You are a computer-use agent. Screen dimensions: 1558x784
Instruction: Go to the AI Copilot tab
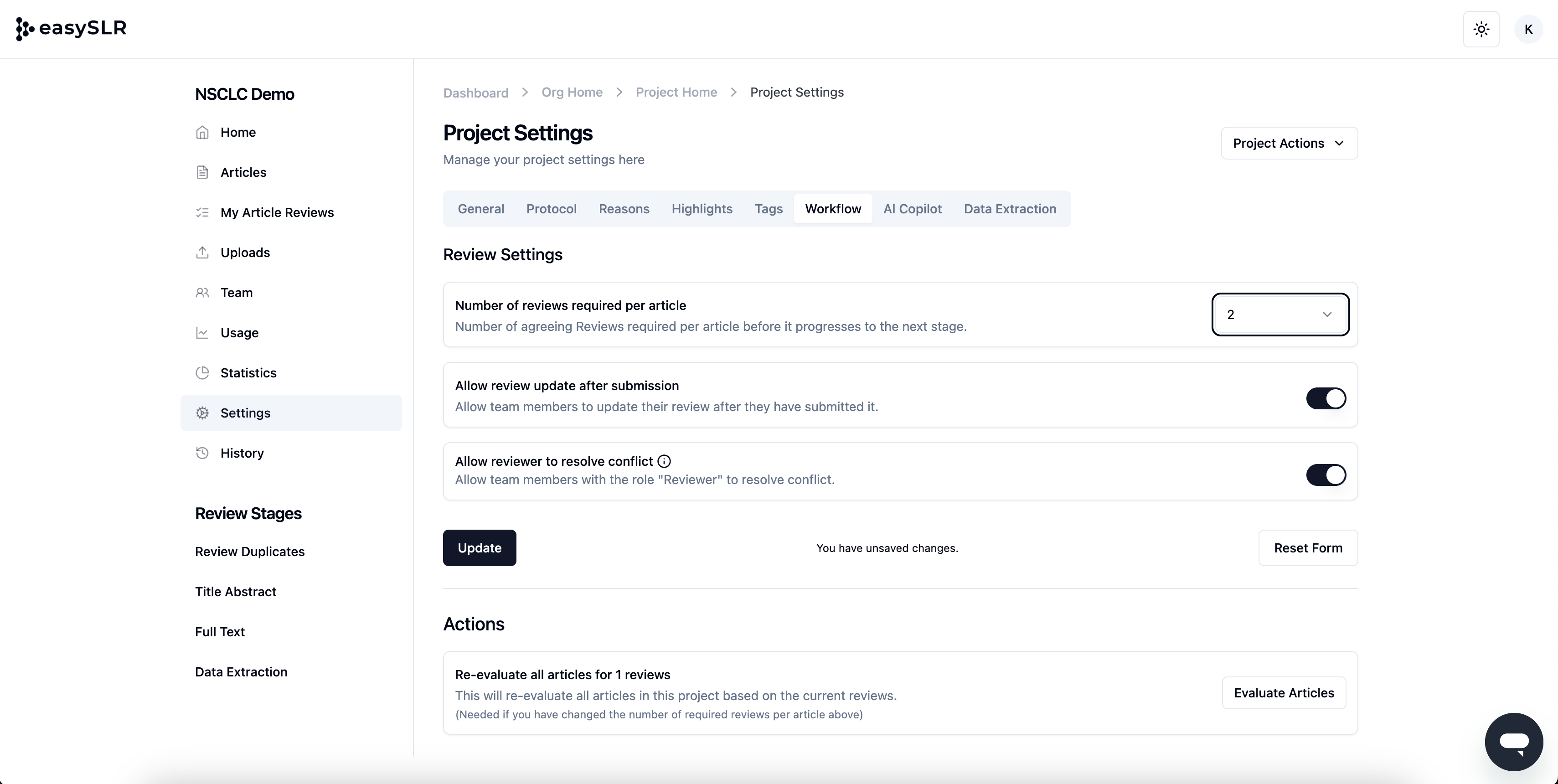[912, 209]
